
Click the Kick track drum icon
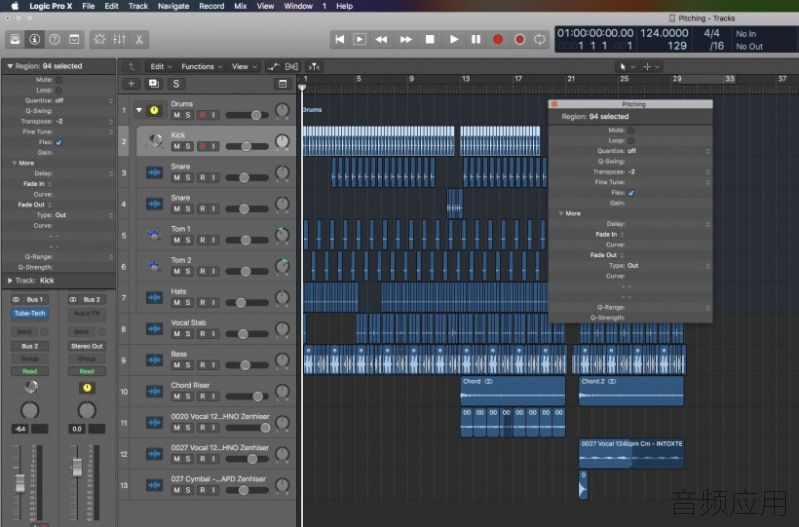155,140
